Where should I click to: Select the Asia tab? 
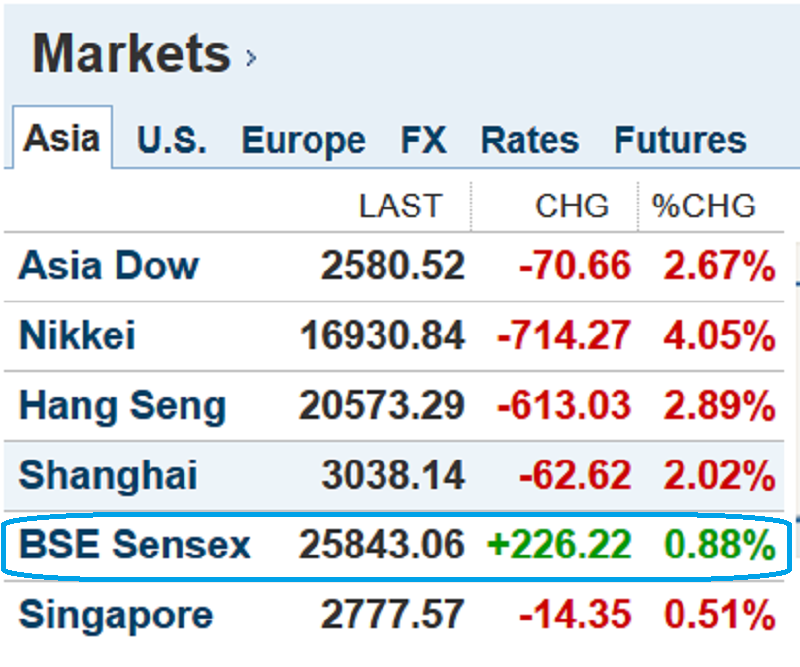point(61,138)
